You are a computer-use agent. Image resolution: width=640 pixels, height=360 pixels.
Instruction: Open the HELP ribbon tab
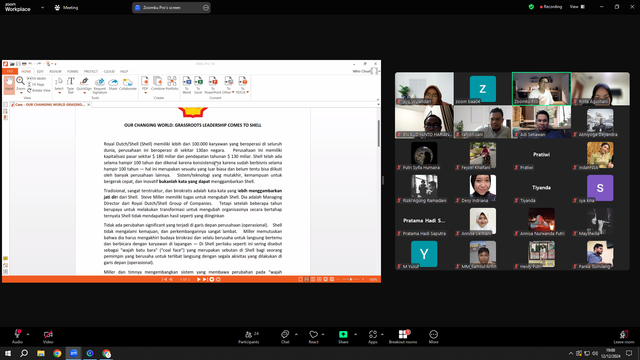[x=124, y=71]
